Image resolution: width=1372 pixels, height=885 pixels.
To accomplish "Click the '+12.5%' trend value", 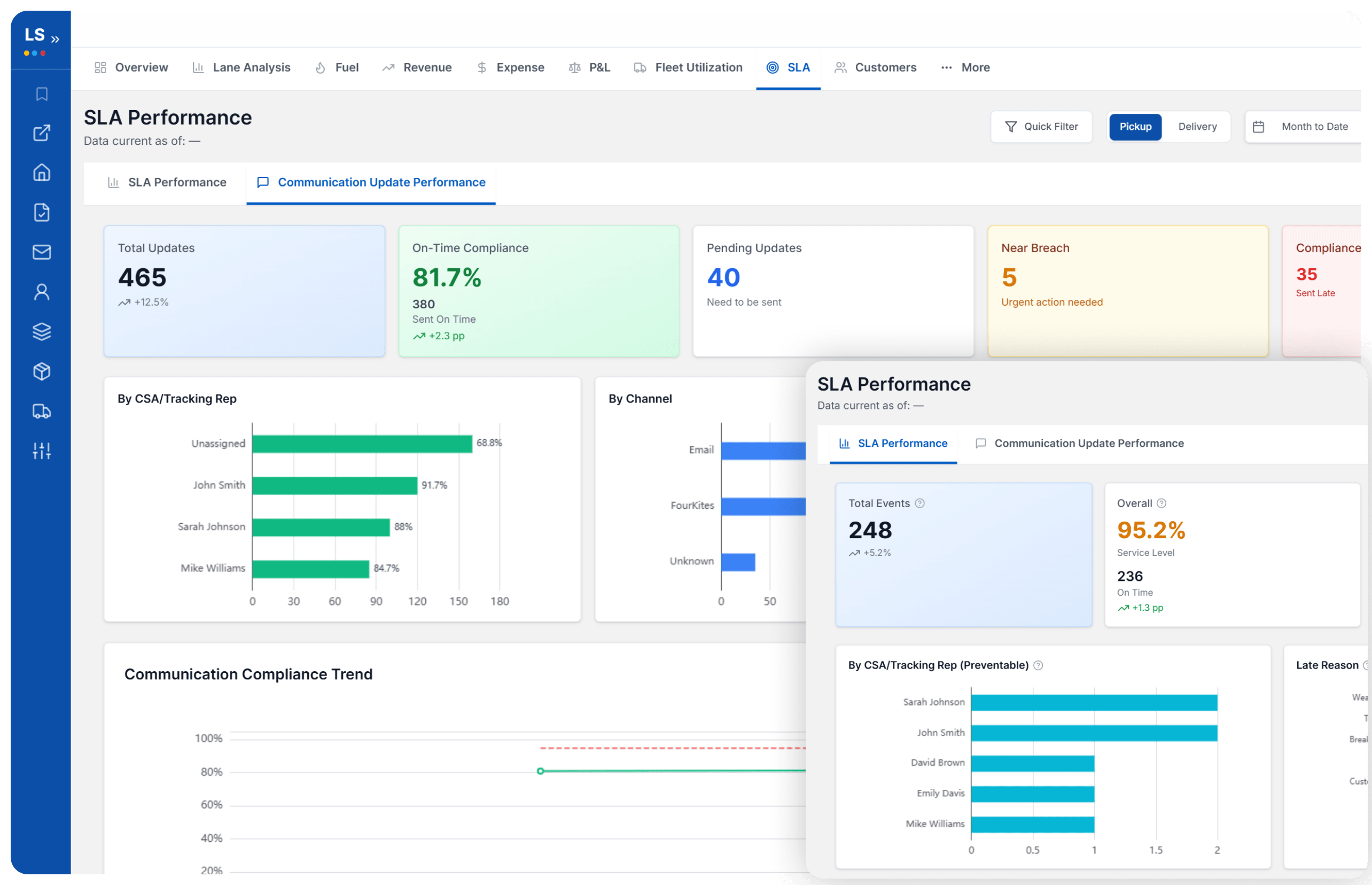I will point(151,302).
